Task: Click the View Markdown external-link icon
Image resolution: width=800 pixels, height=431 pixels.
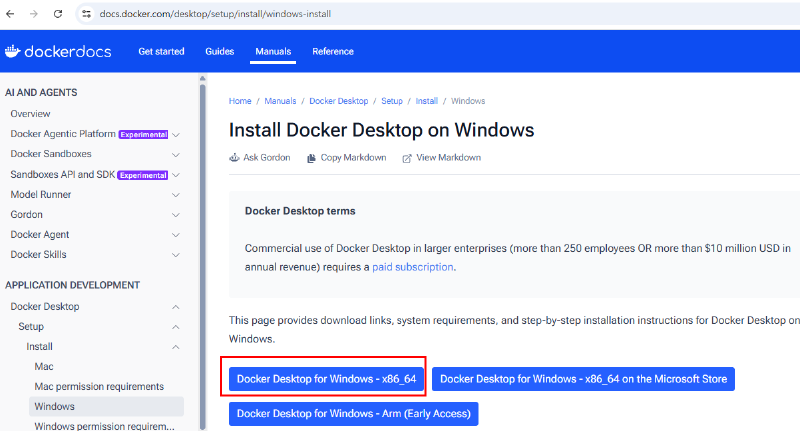Action: (x=407, y=158)
